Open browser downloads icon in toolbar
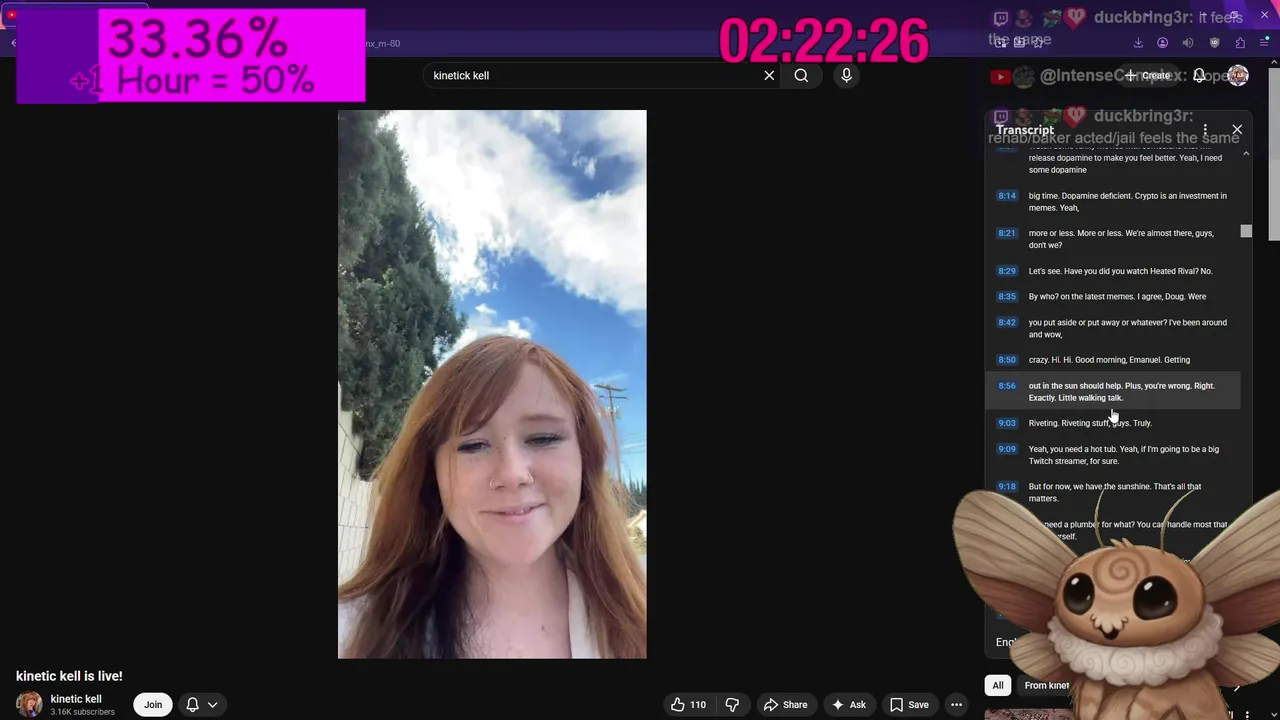 tap(1138, 43)
